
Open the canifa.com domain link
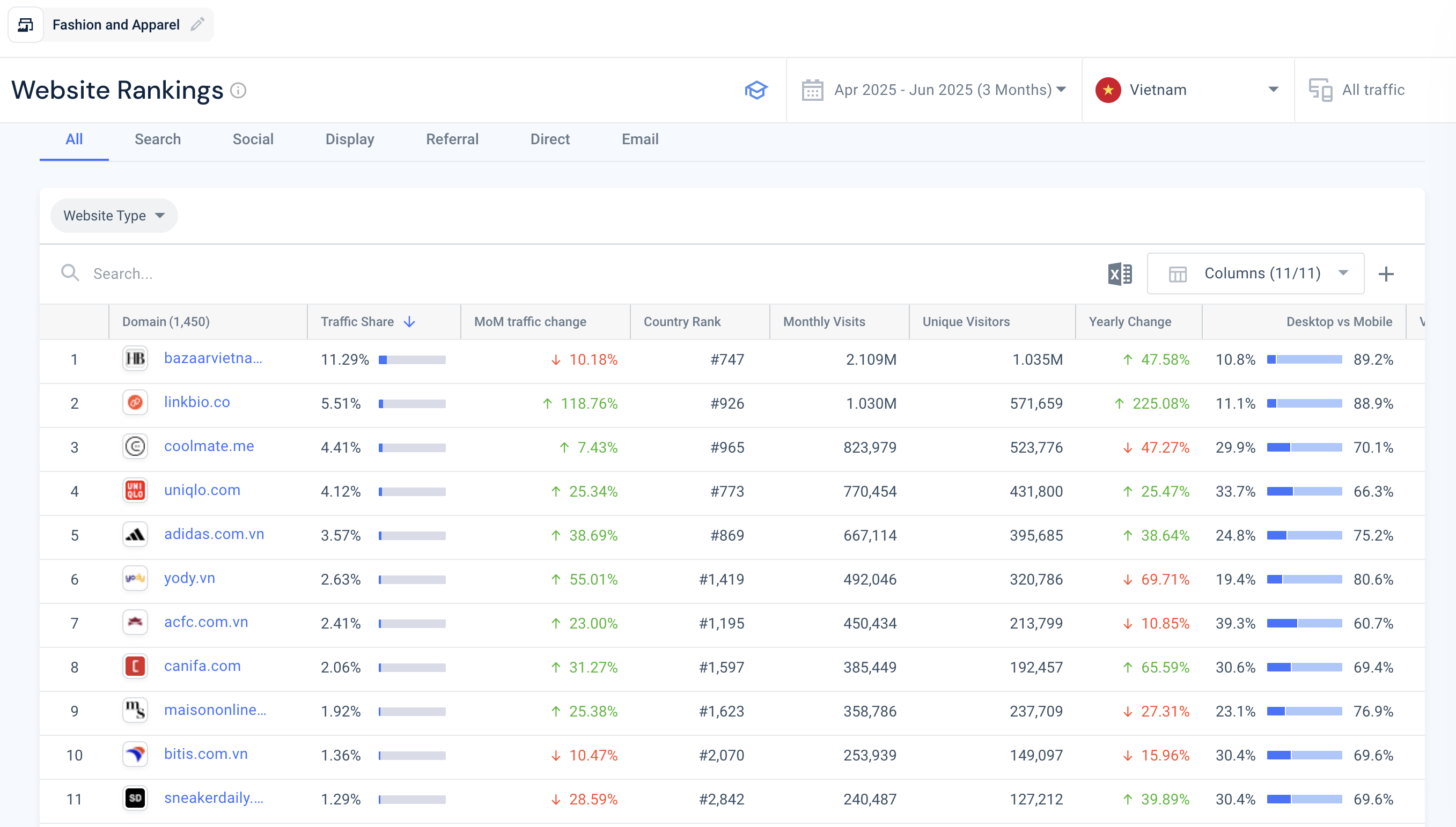[202, 666]
